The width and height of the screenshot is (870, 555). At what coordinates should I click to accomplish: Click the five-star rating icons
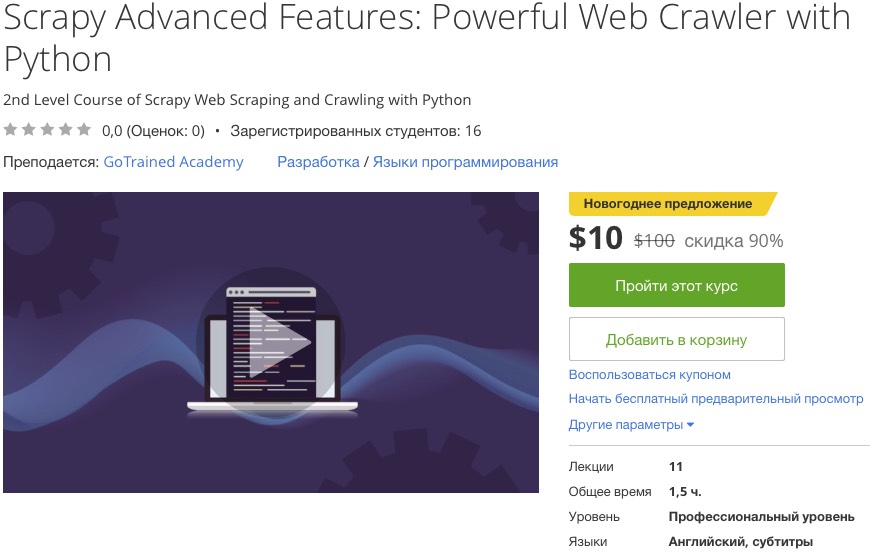(47, 130)
